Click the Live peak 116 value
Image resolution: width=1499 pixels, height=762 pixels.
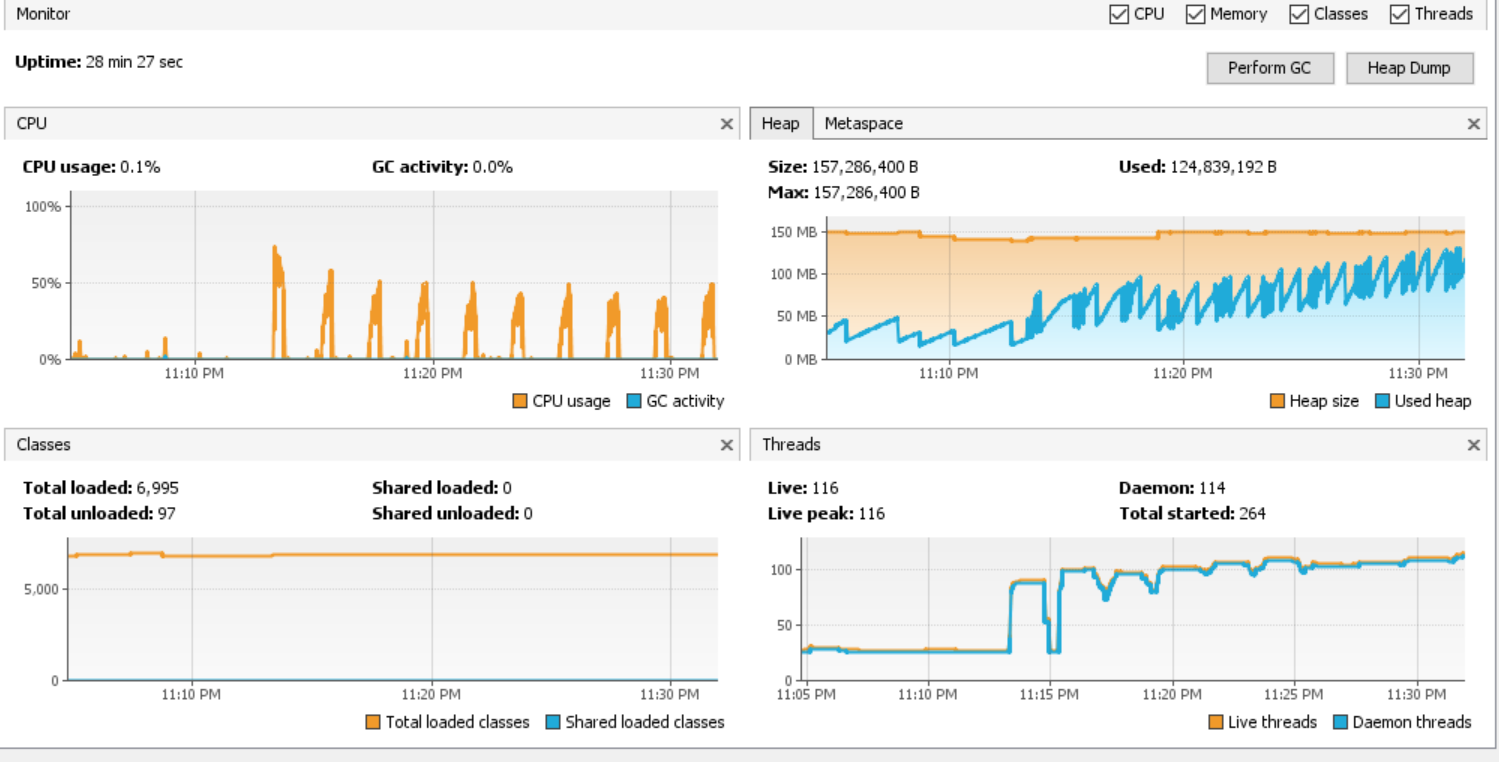coord(871,513)
